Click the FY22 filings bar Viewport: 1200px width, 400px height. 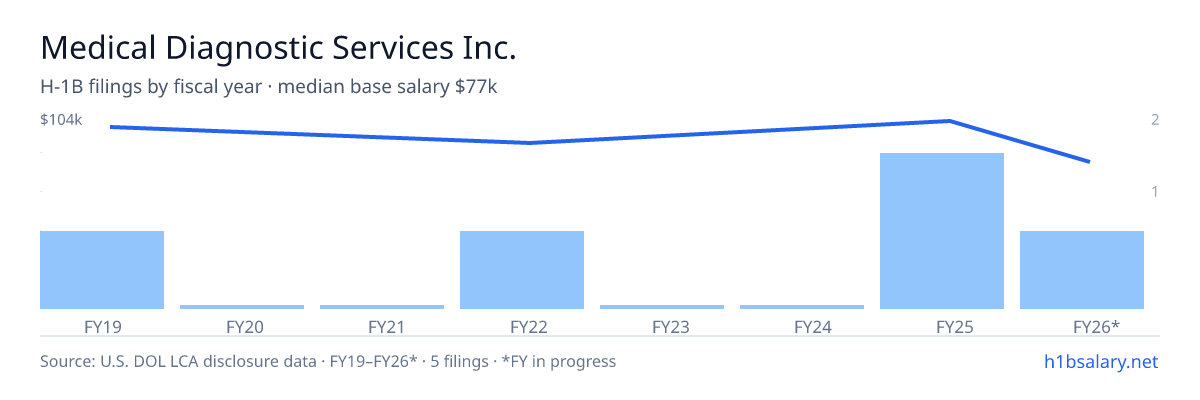tap(522, 270)
